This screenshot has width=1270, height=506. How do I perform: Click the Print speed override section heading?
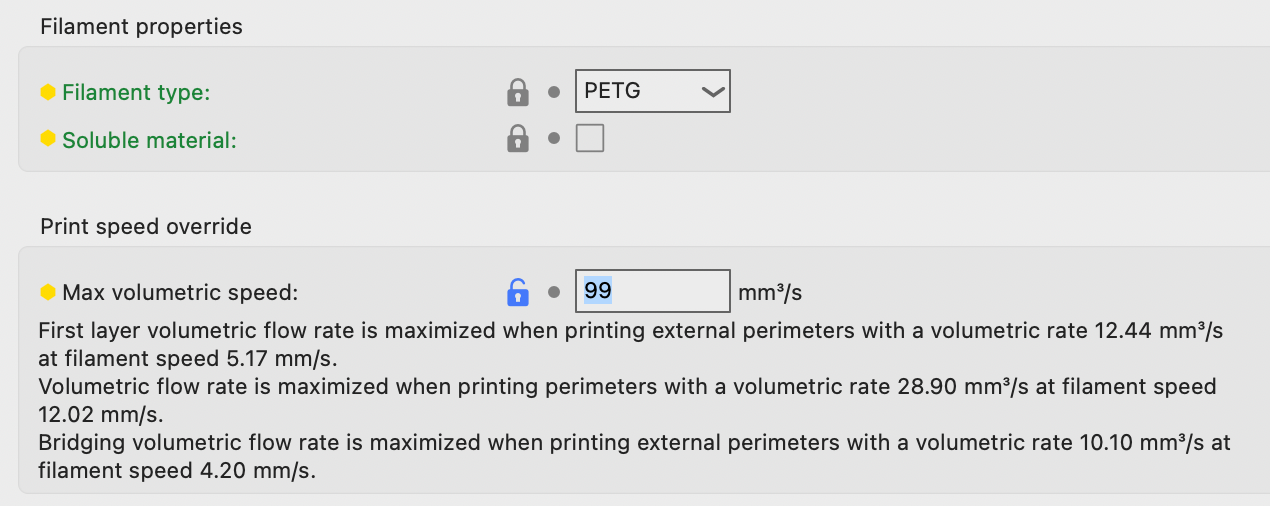146,227
